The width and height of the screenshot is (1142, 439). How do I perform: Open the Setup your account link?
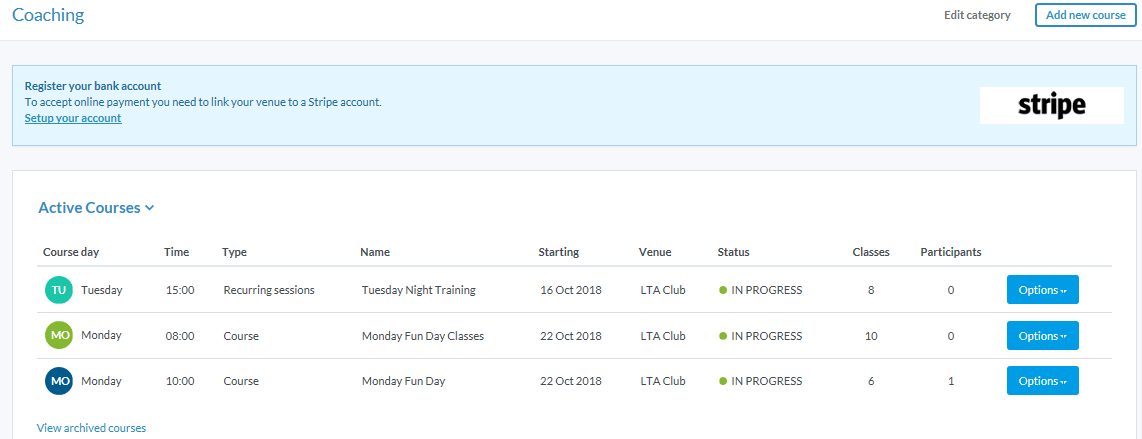(73, 118)
